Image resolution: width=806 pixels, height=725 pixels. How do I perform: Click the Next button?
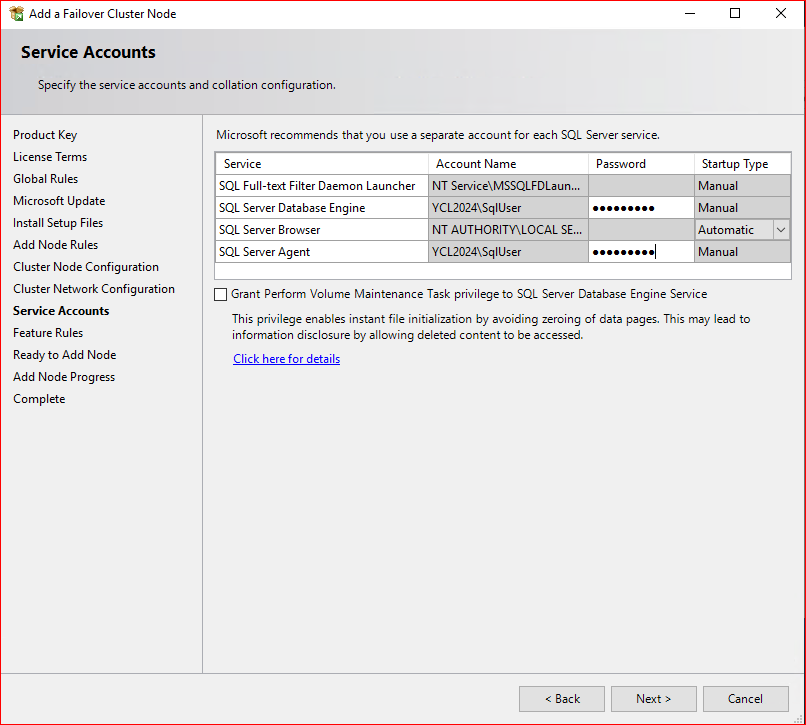[653, 699]
